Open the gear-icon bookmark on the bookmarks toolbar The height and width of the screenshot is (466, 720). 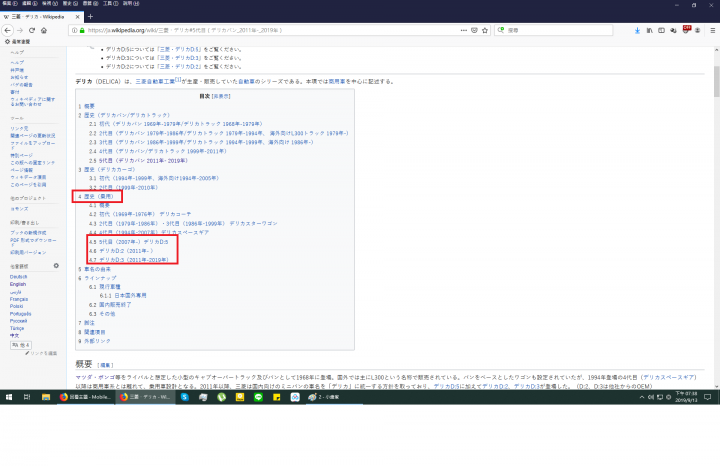[17, 41]
